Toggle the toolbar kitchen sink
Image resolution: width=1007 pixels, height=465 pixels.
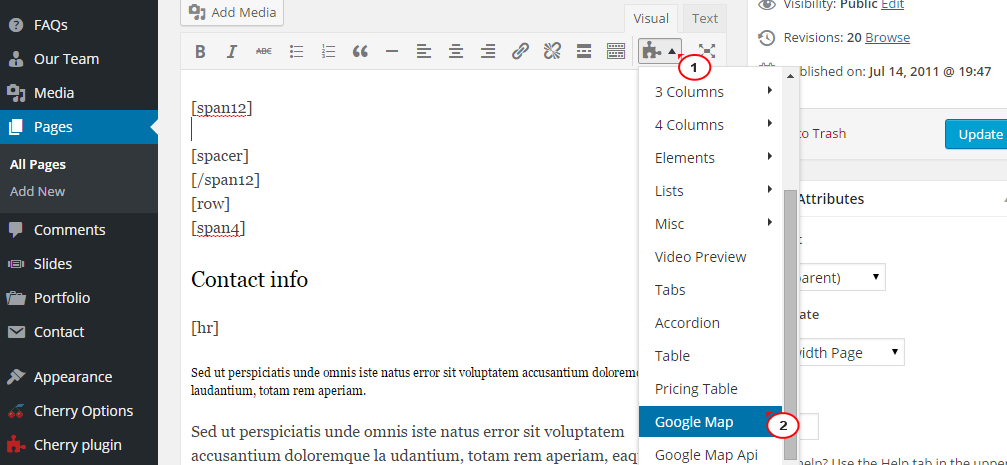616,51
